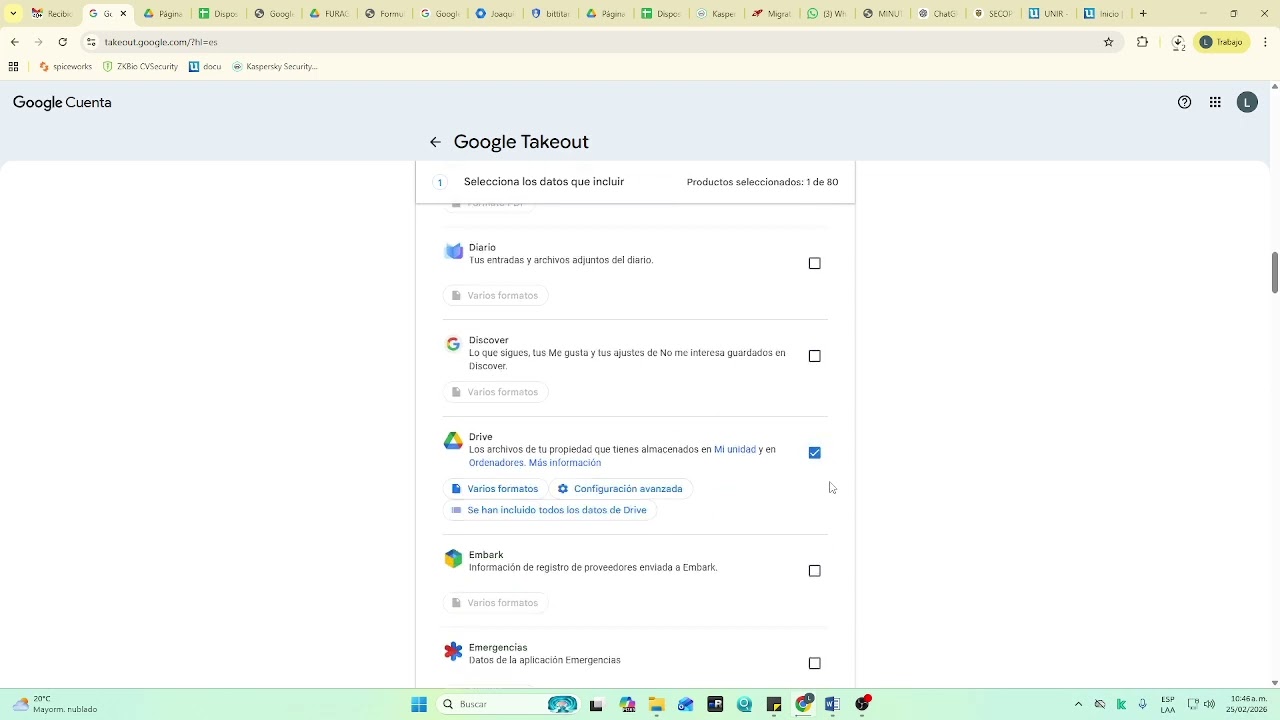Go back using the arrow beside Google Takeout

tap(435, 142)
